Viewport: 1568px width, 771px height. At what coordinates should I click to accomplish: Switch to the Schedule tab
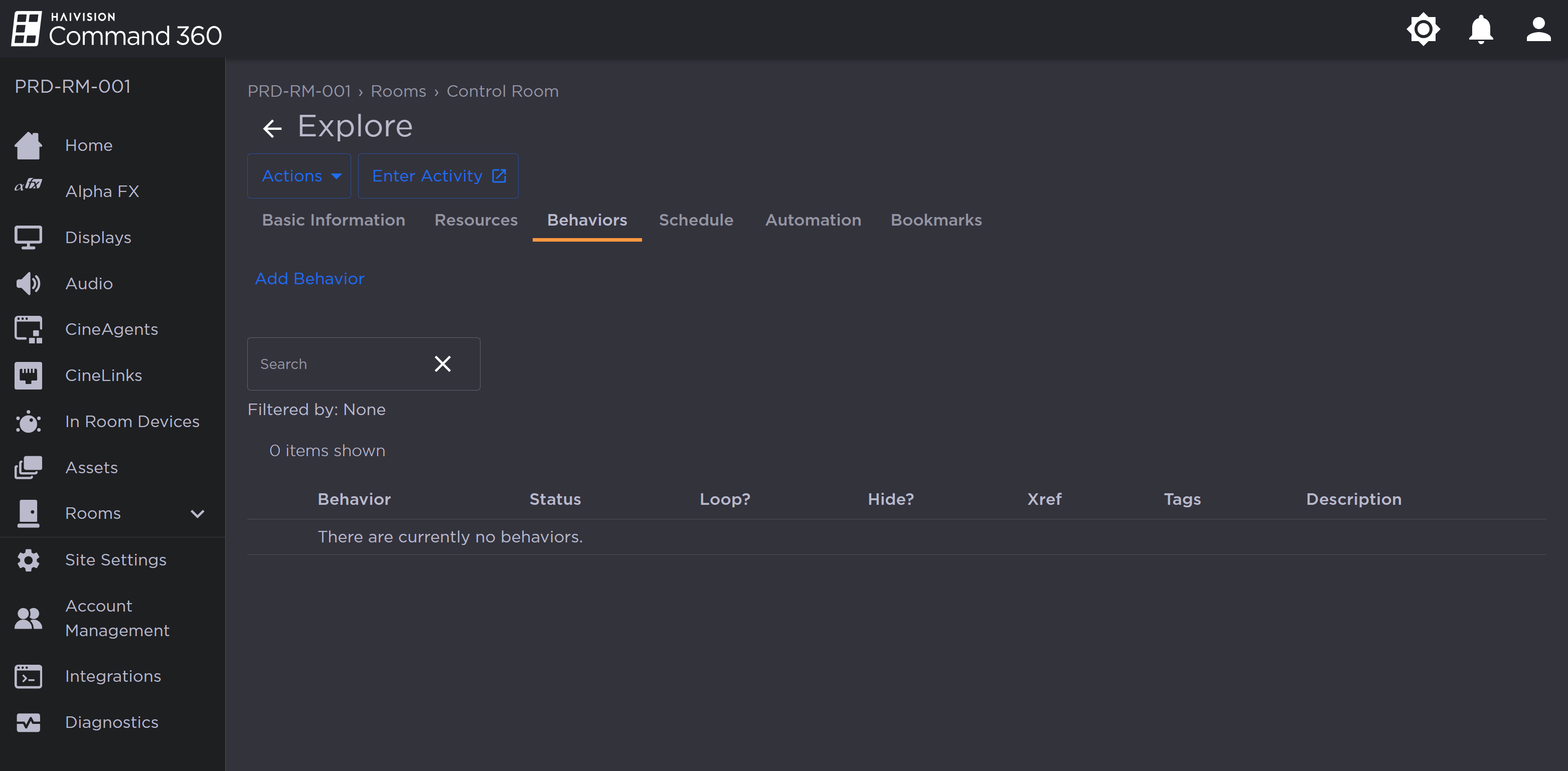click(696, 220)
